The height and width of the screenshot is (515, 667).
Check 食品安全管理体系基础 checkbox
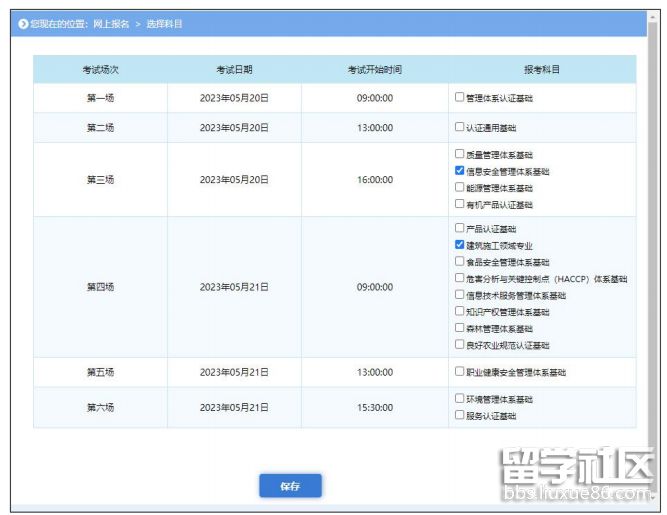460,262
